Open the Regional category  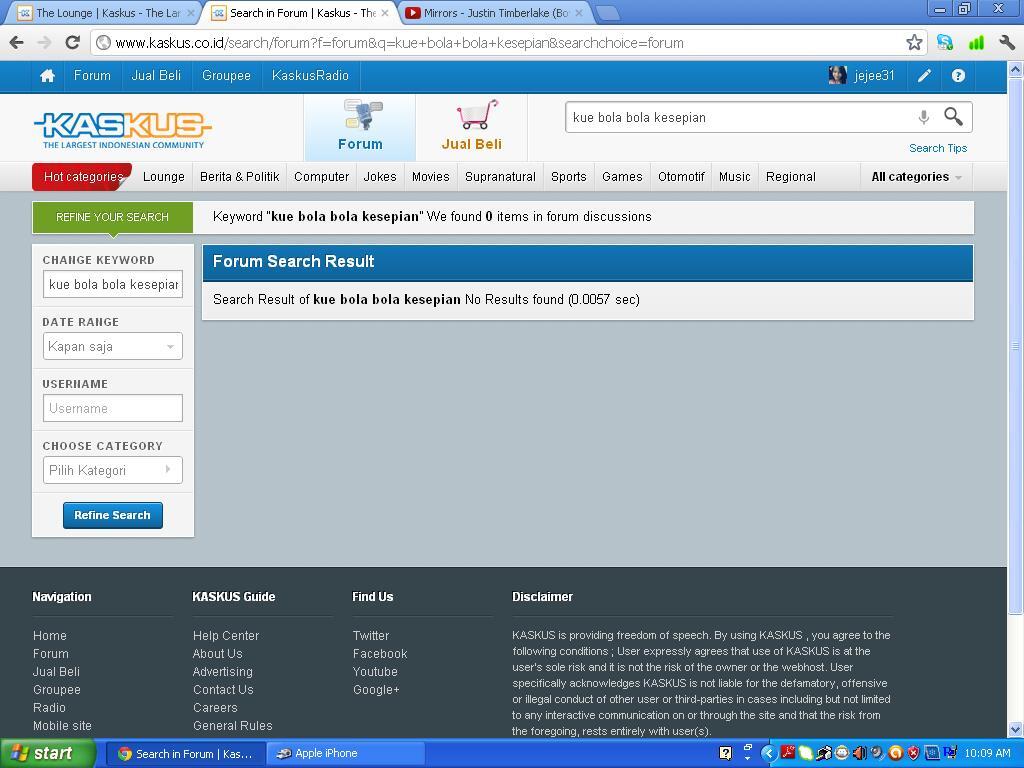click(790, 177)
